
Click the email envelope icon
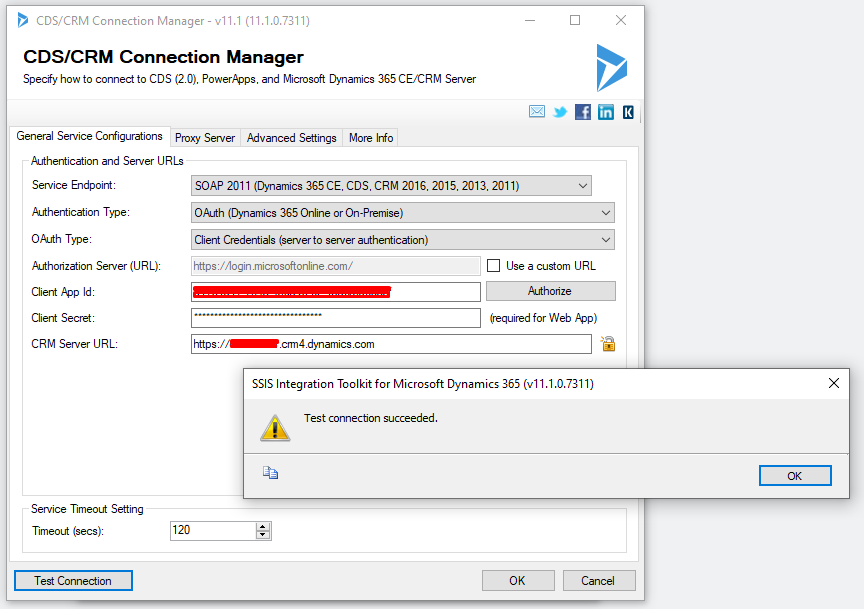[x=537, y=112]
